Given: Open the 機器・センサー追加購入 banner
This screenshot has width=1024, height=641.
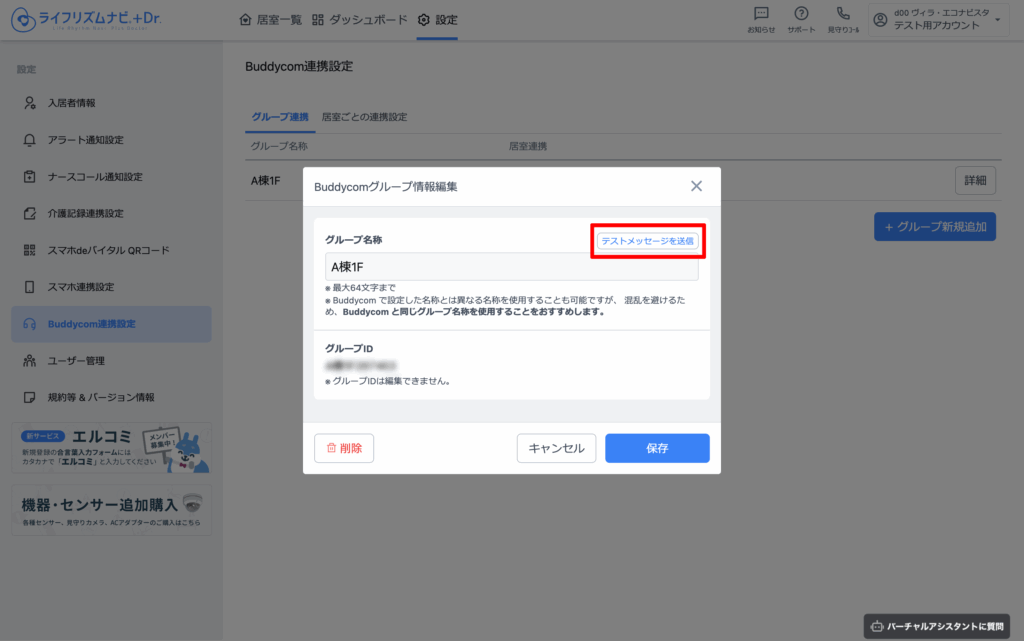Looking at the screenshot, I should [111, 510].
